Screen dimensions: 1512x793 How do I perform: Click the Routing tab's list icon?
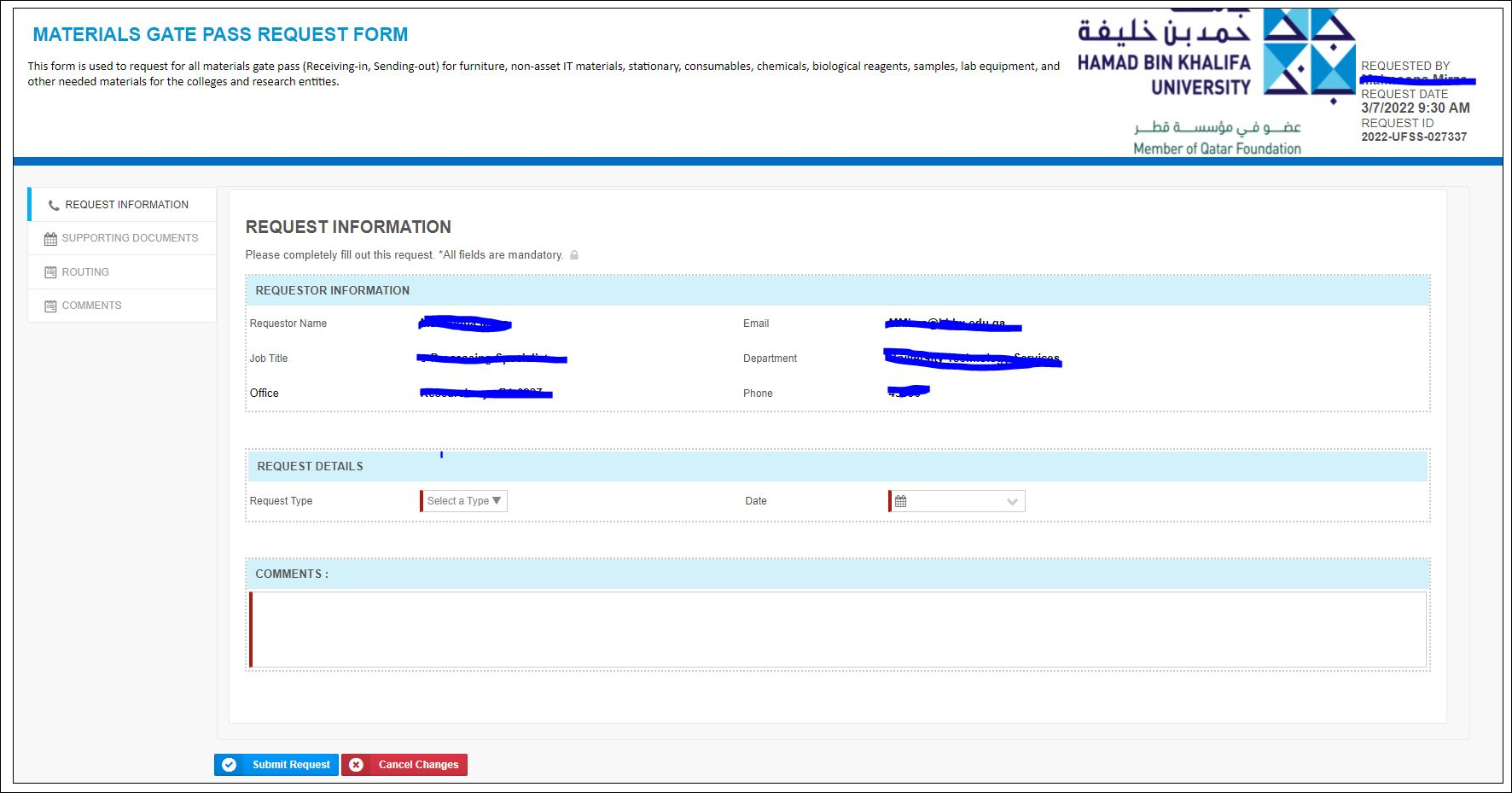pyautogui.click(x=50, y=272)
